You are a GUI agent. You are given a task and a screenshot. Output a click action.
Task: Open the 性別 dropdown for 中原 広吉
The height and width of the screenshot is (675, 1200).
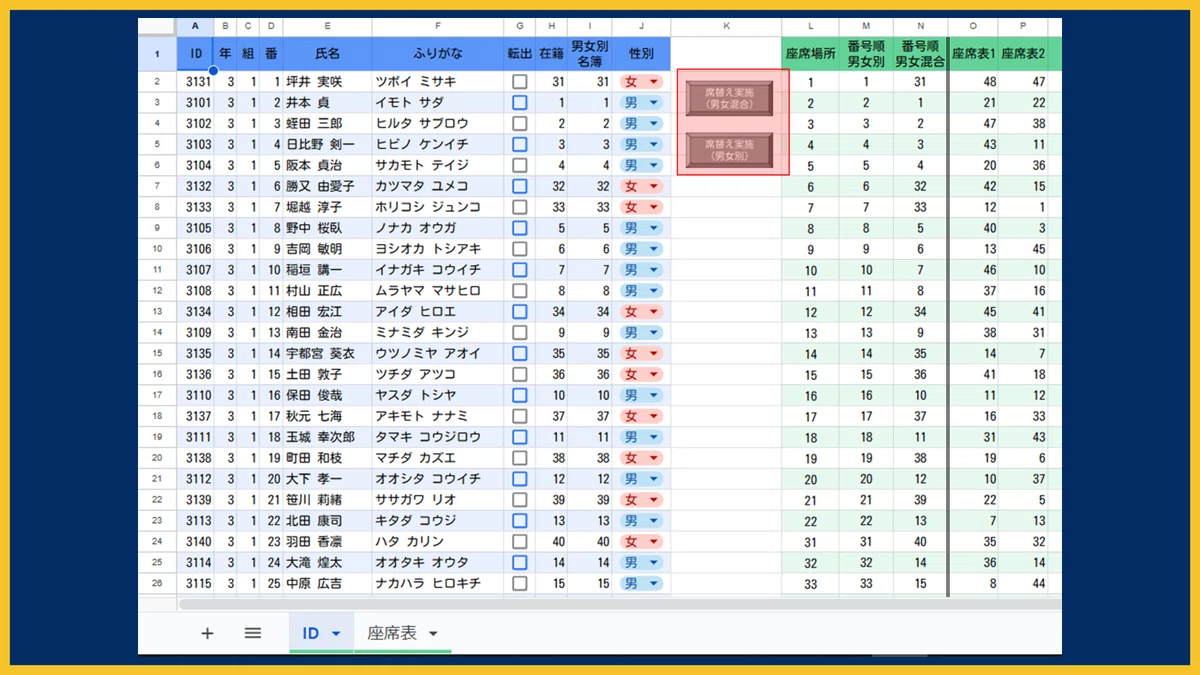(654, 584)
